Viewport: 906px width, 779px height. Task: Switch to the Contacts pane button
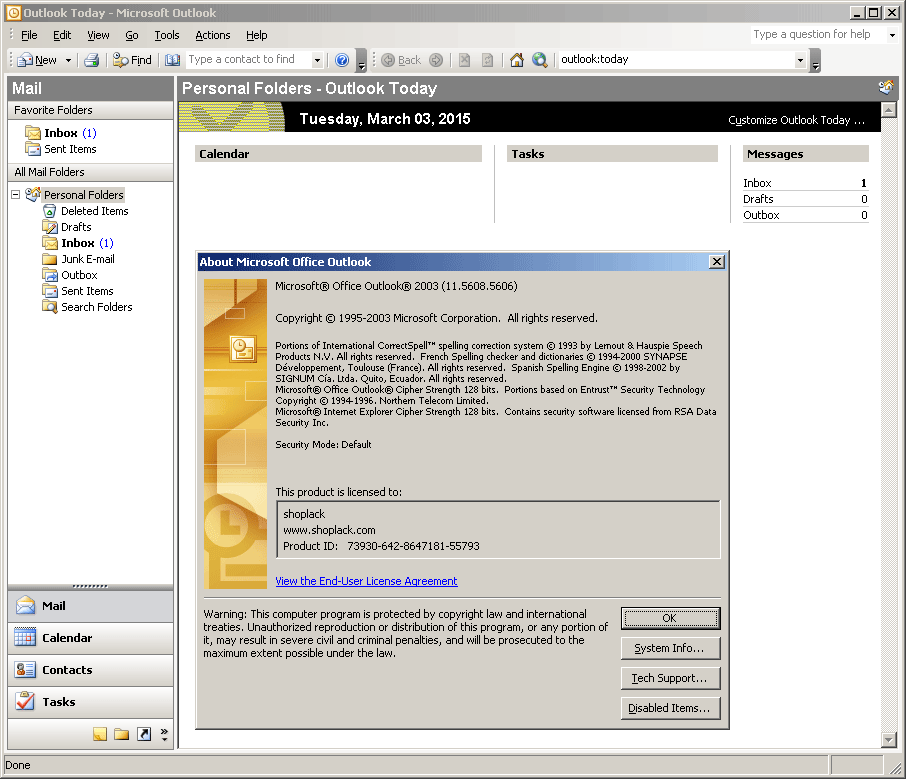pos(90,670)
